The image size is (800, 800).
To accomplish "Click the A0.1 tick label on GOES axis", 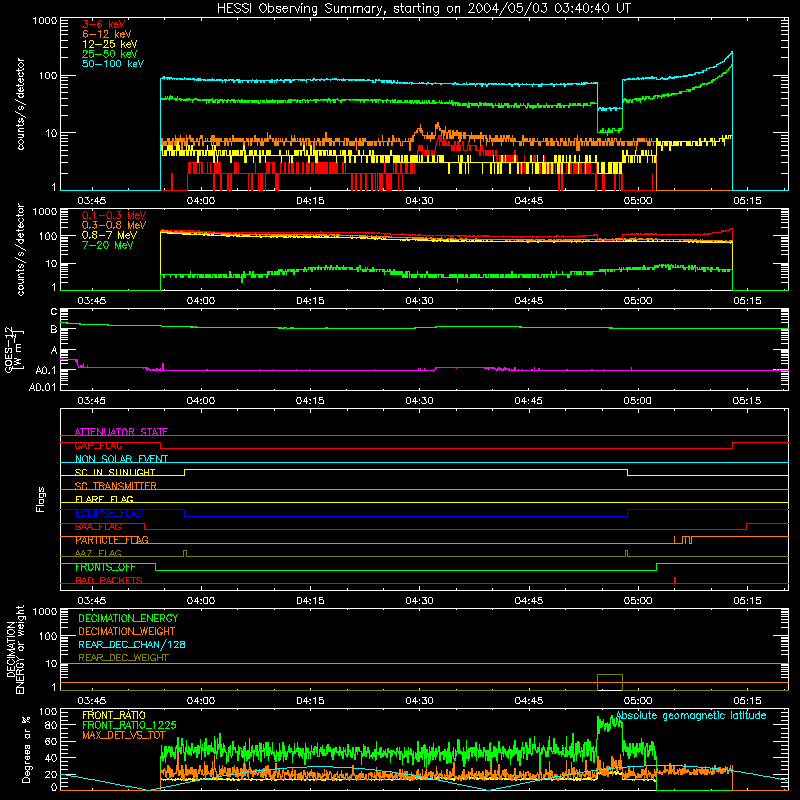I will 46,370.
